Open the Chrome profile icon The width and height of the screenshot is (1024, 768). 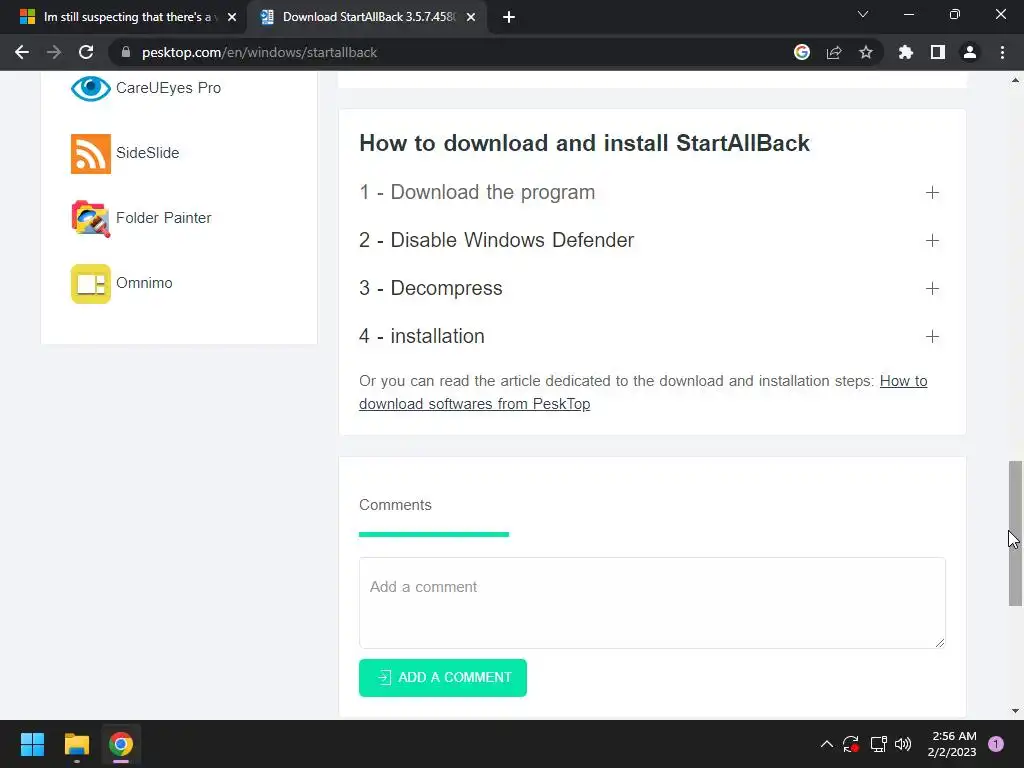(x=969, y=52)
